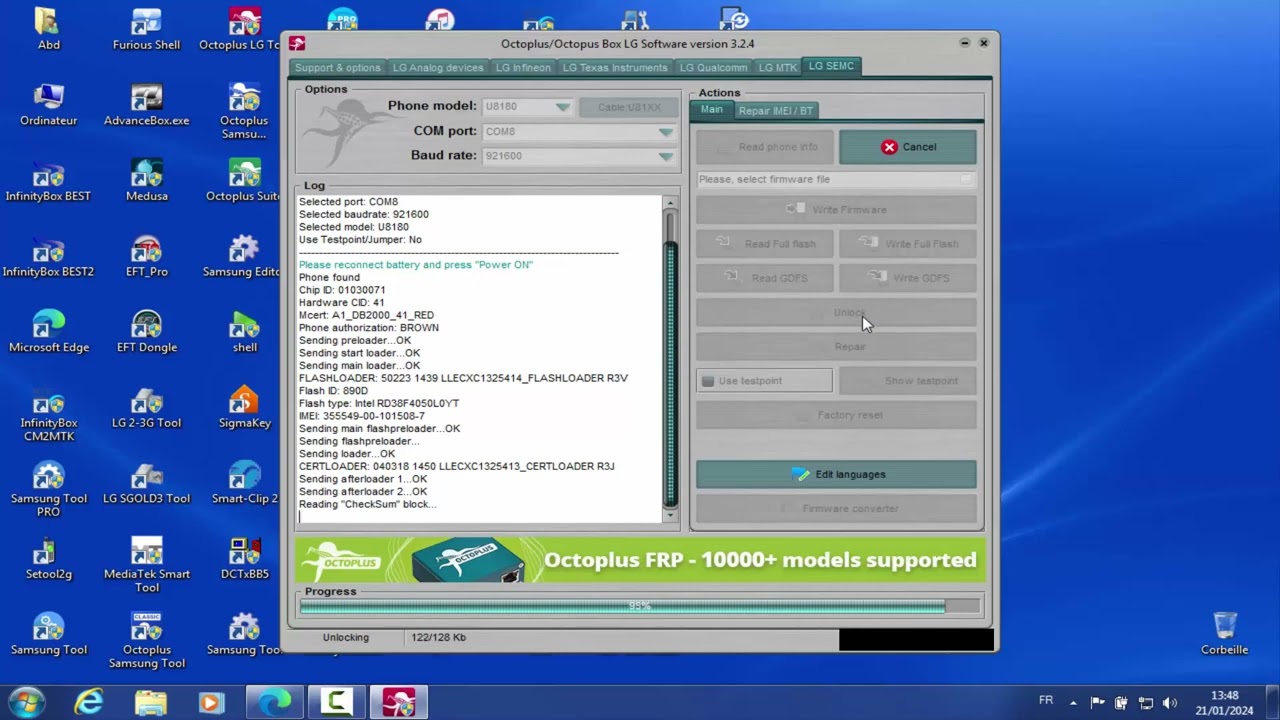1280x720 pixels.
Task: Click the Octoplus FRP promotional banner
Action: 640,560
